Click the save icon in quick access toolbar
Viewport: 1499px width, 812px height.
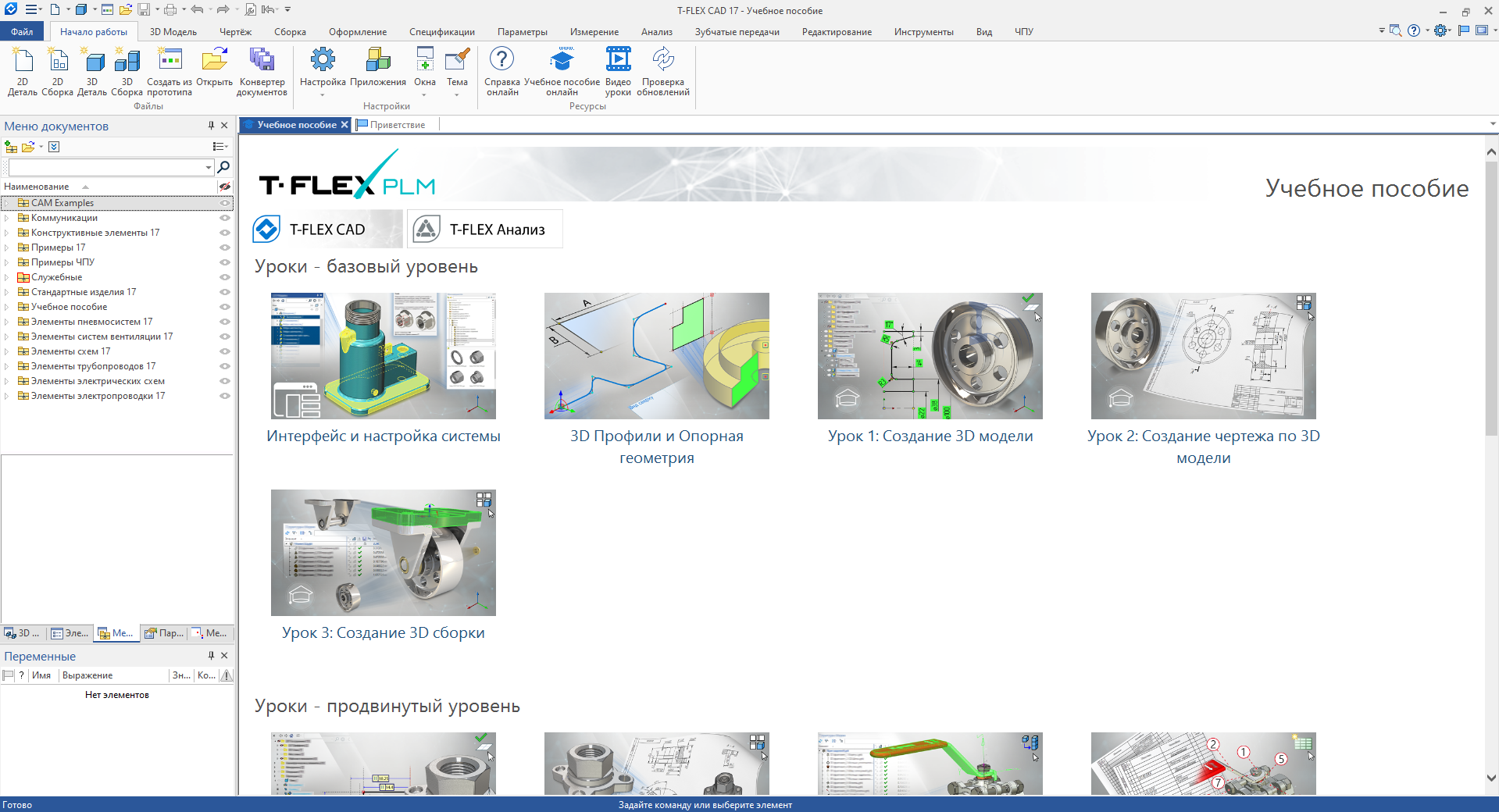coord(144,10)
